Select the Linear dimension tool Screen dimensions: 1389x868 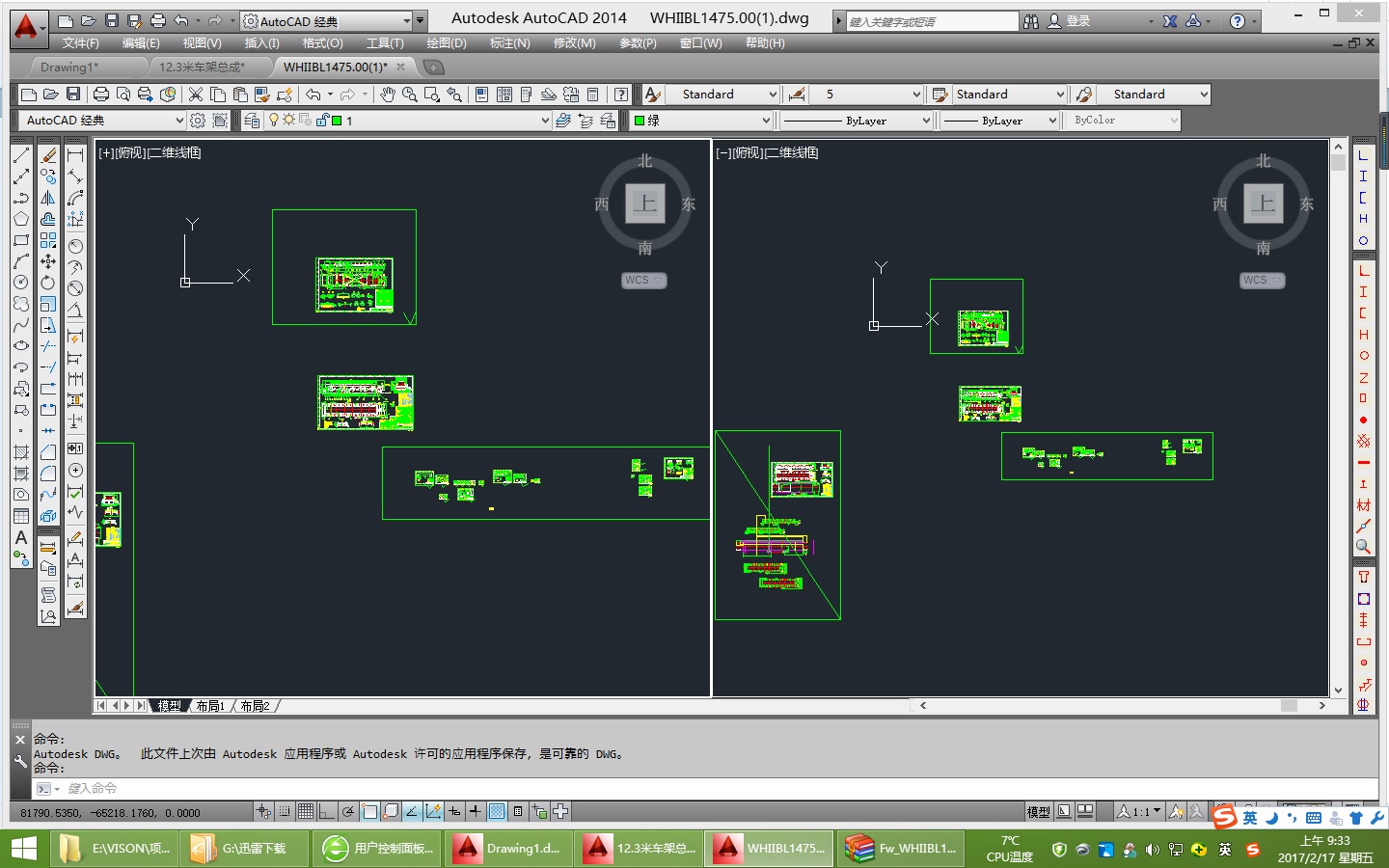[x=75, y=155]
